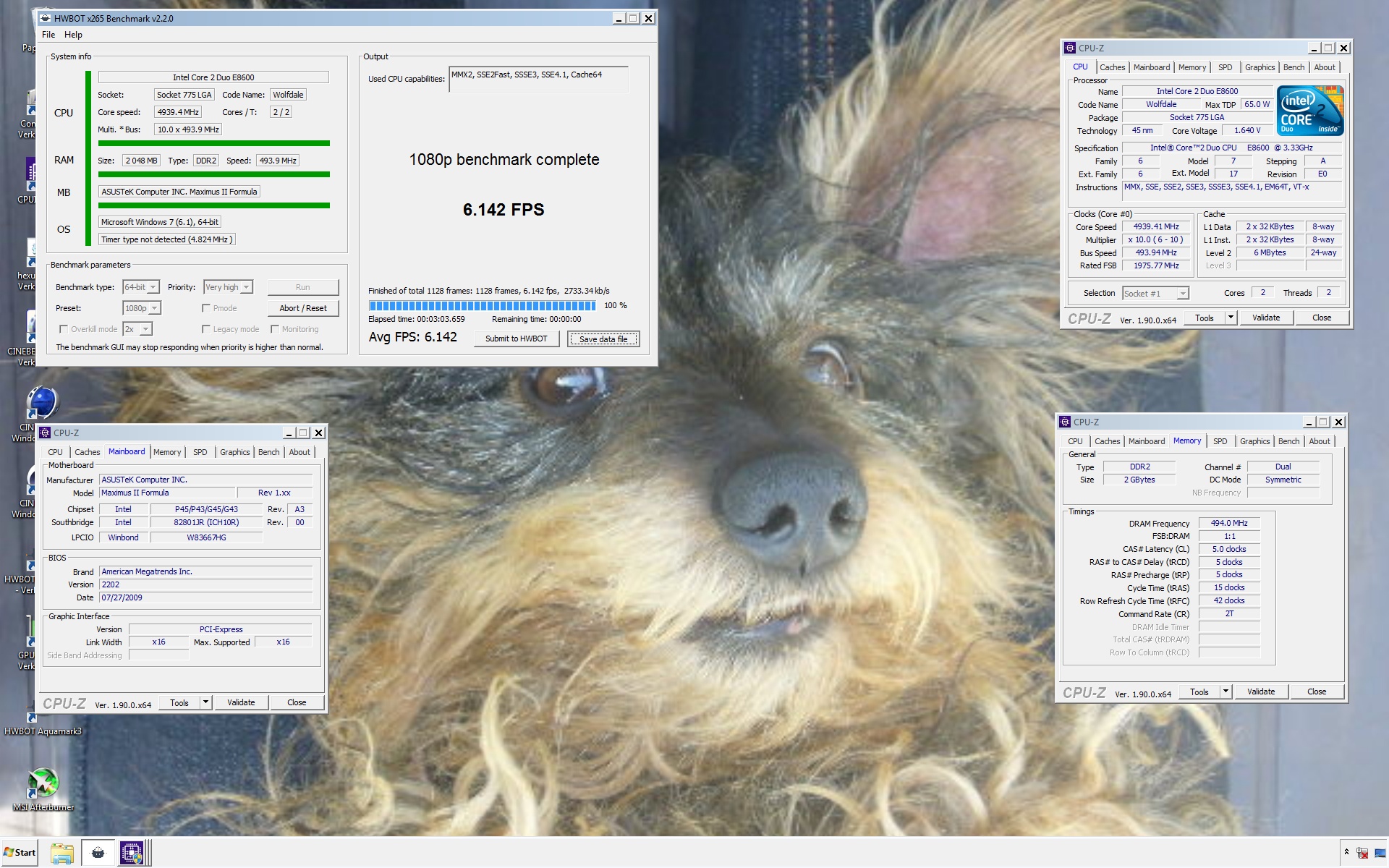
Task: Click the benchmark progress bar
Action: (482, 305)
